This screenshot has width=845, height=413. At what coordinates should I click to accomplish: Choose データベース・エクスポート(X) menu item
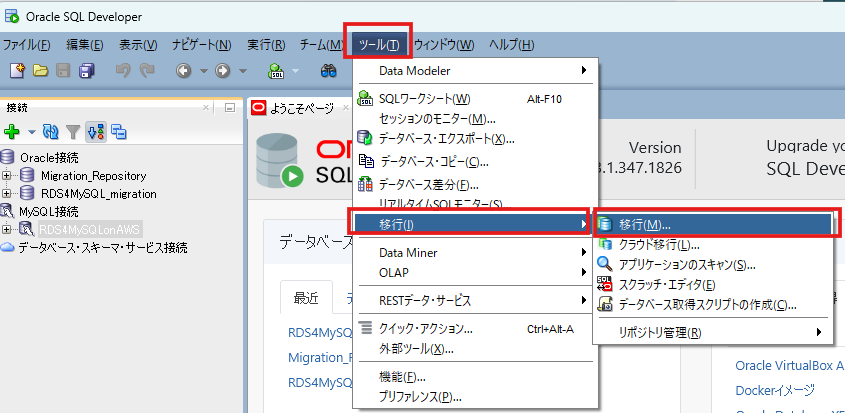(x=476, y=140)
